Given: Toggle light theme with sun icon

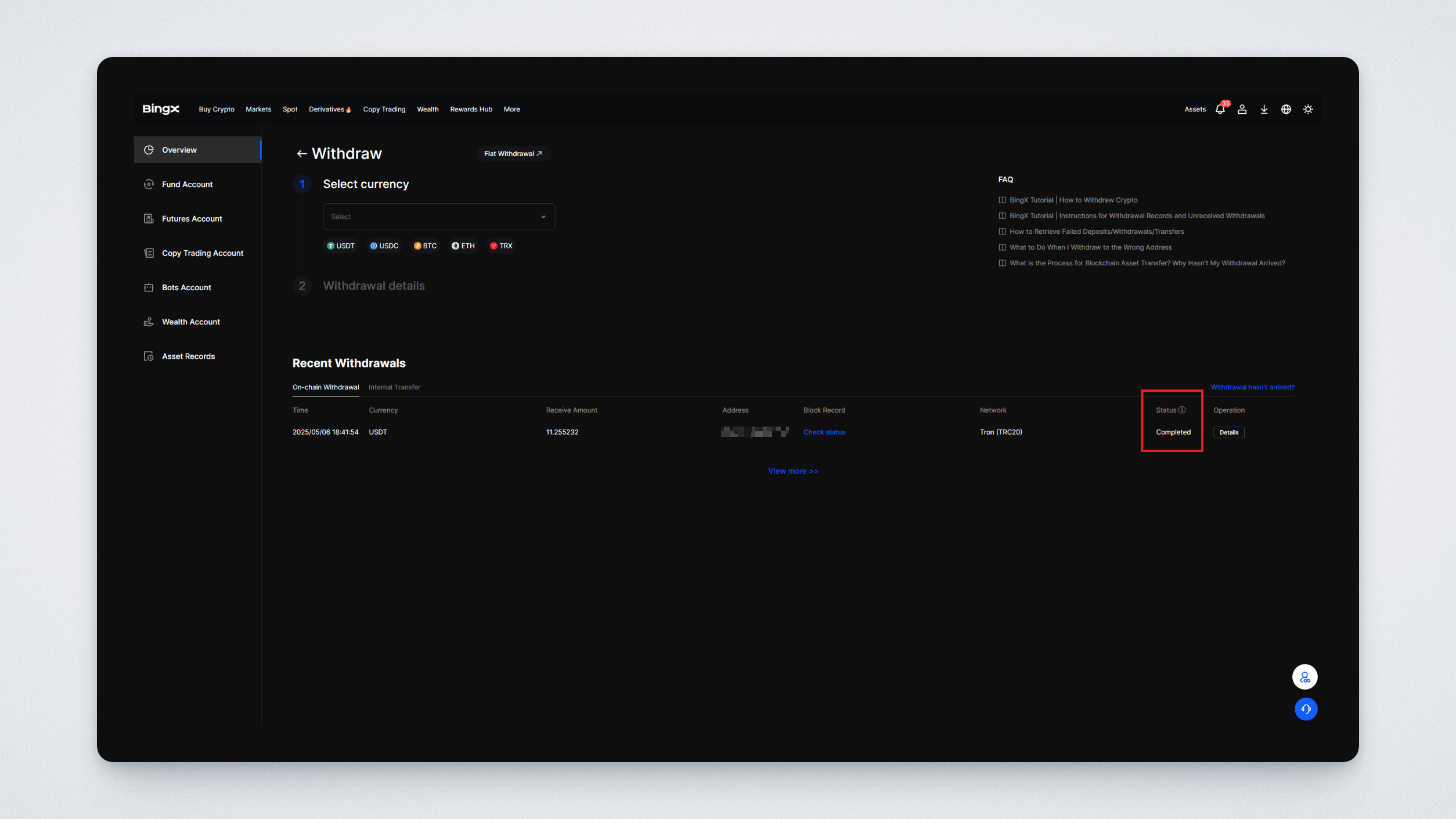Looking at the screenshot, I should (1308, 109).
